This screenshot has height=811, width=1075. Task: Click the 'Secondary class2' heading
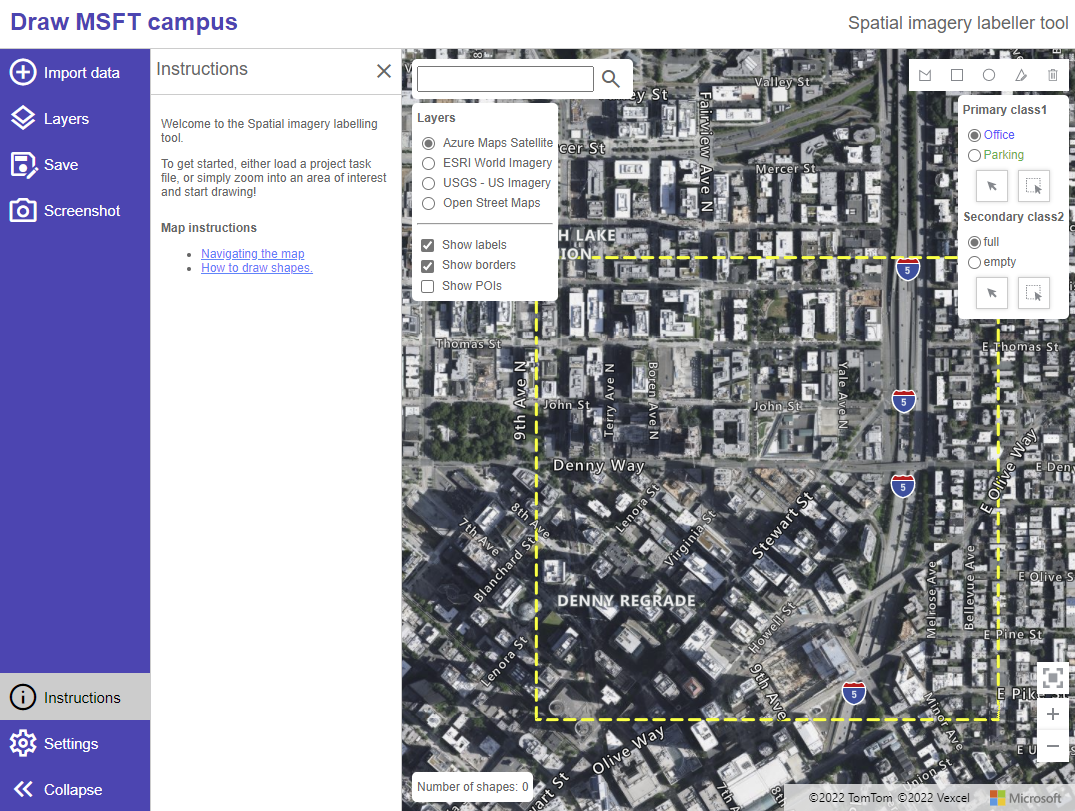1013,217
